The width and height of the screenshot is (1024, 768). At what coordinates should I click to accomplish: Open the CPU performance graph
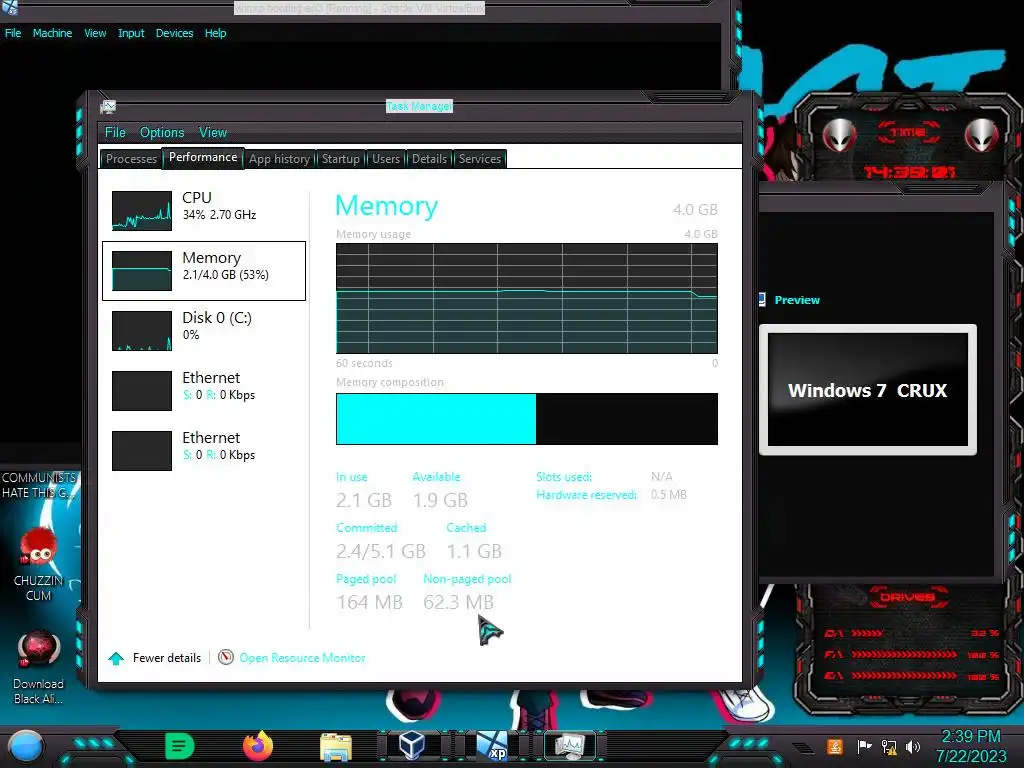tap(204, 211)
